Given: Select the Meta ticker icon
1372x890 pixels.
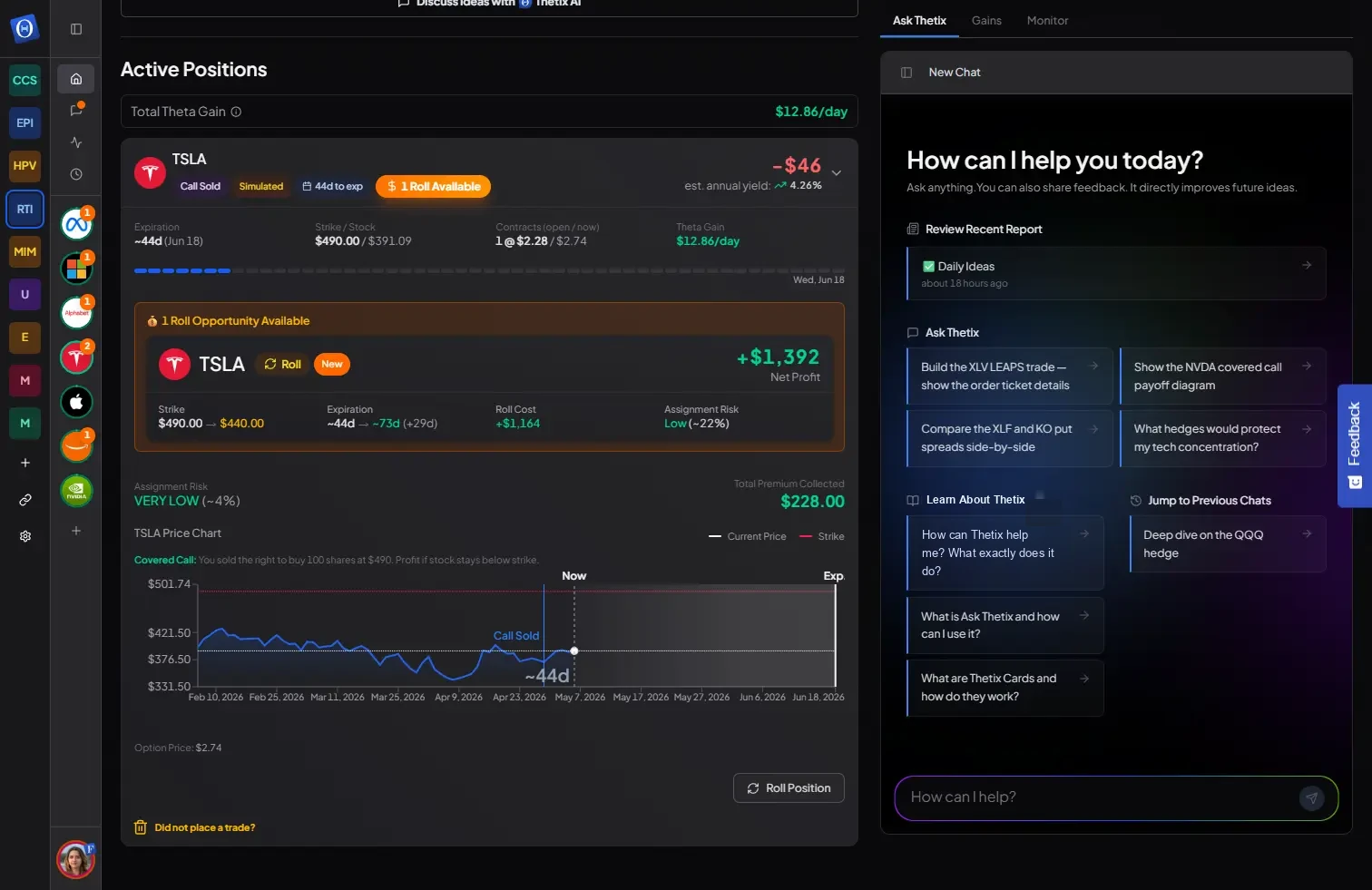Looking at the screenshot, I should coord(77,224).
